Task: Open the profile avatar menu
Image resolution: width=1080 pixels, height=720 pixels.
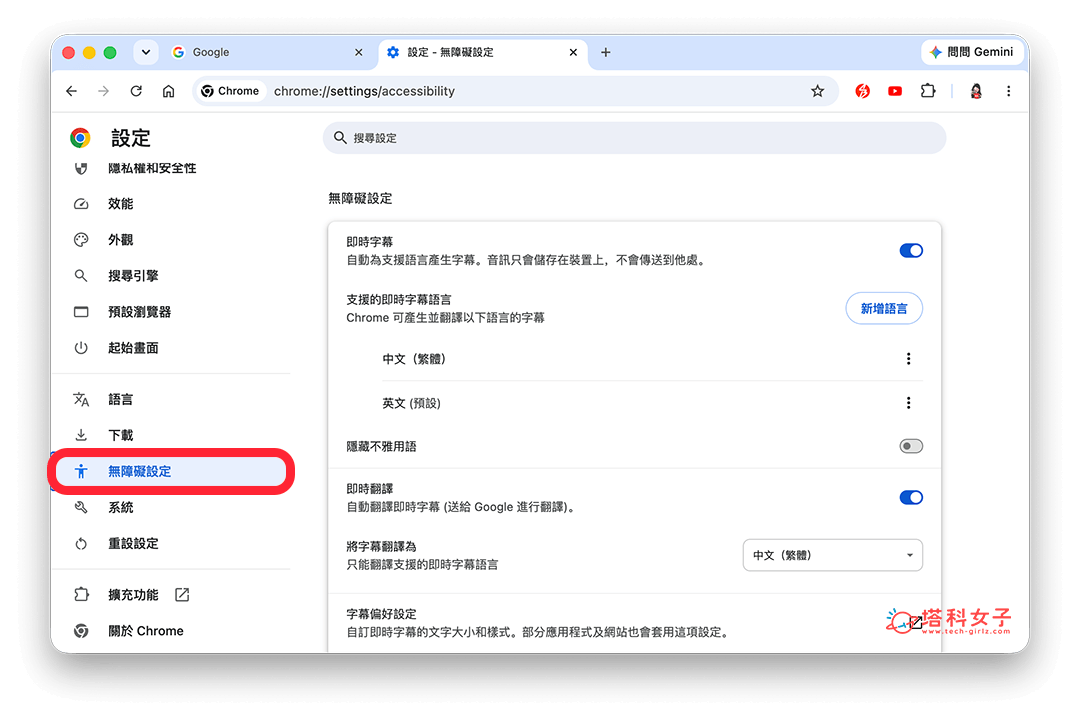Action: 976,91
